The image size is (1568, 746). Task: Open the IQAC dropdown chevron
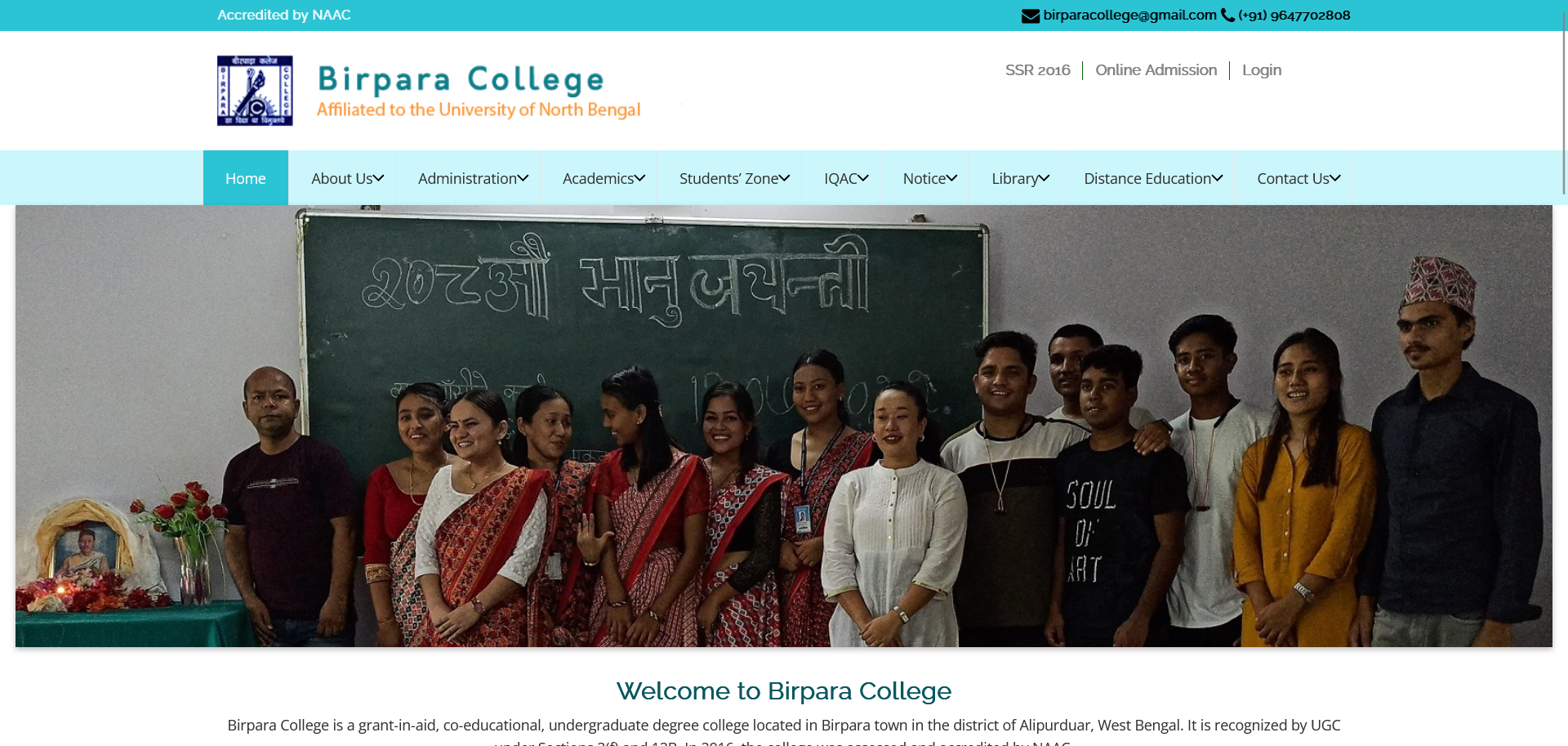(863, 178)
